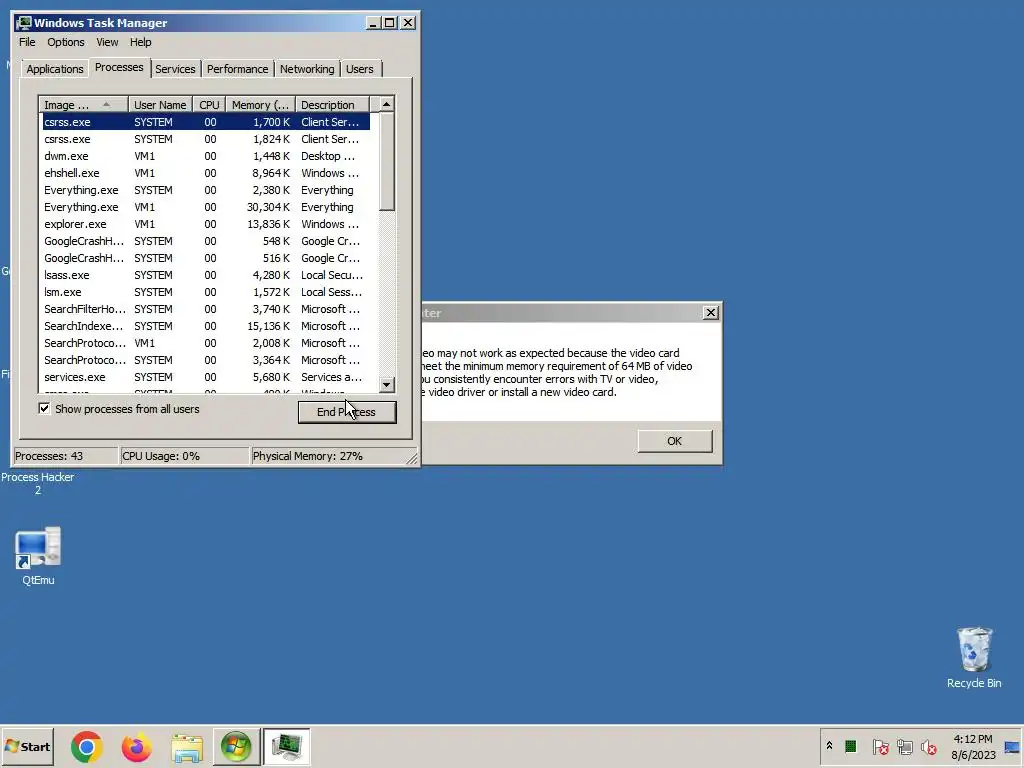The width and height of the screenshot is (1024, 768).
Task: Select the lsass.exe process row
Action: (x=206, y=275)
